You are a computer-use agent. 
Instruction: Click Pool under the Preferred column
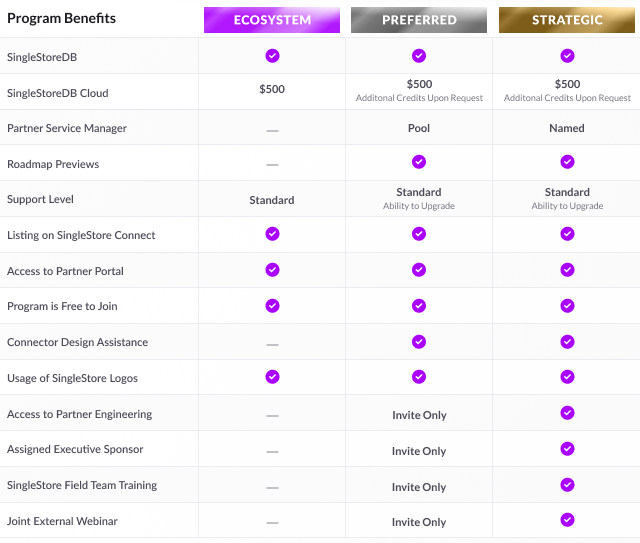[419, 128]
